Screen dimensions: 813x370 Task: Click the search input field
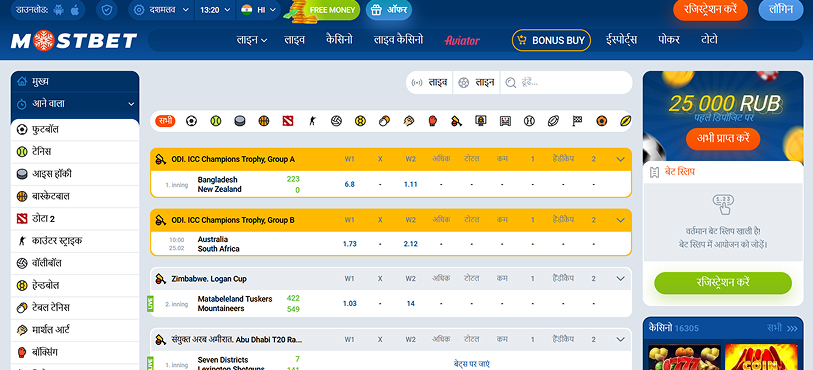click(x=566, y=82)
